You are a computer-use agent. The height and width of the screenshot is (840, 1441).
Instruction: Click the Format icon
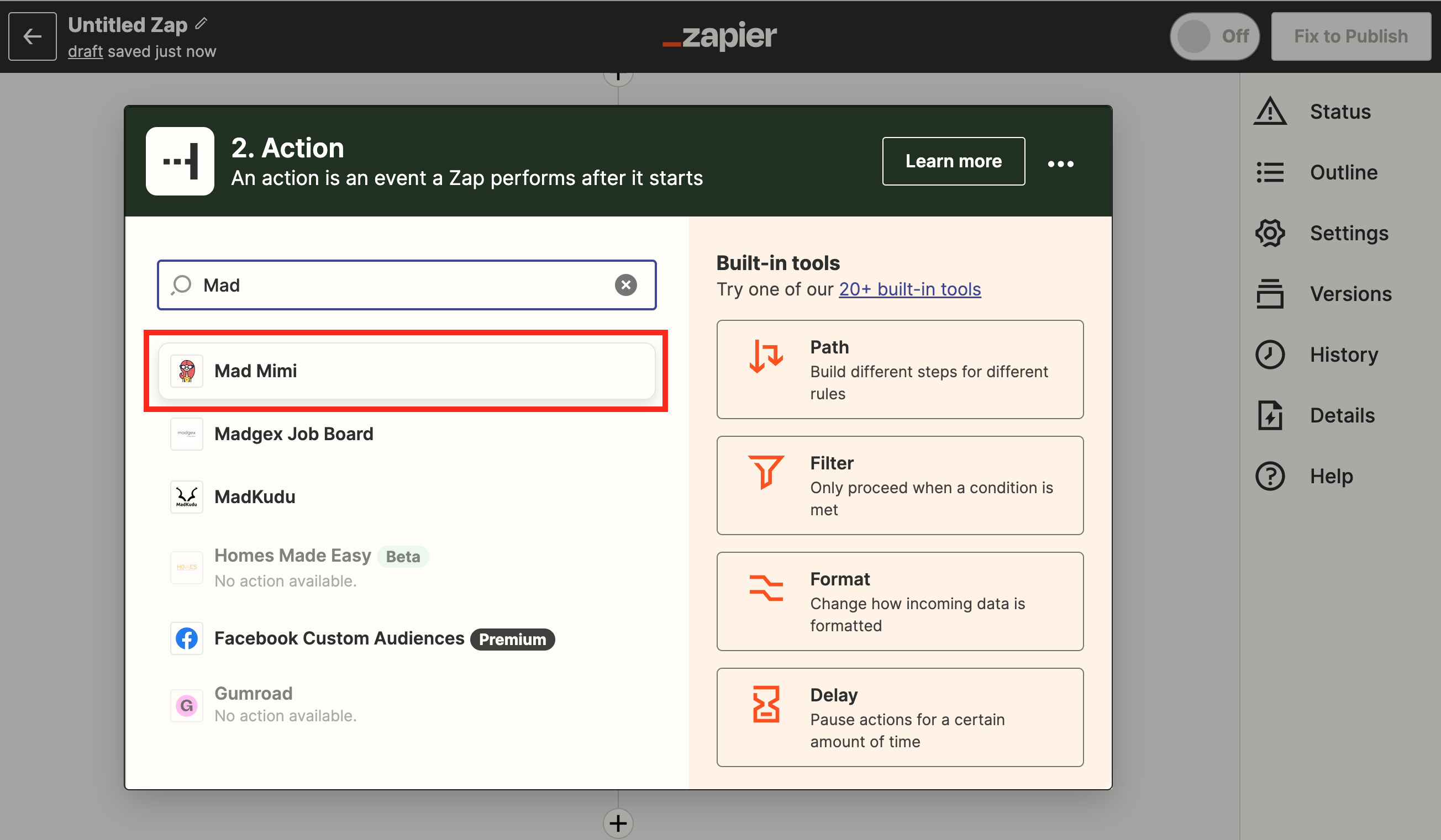(766, 588)
